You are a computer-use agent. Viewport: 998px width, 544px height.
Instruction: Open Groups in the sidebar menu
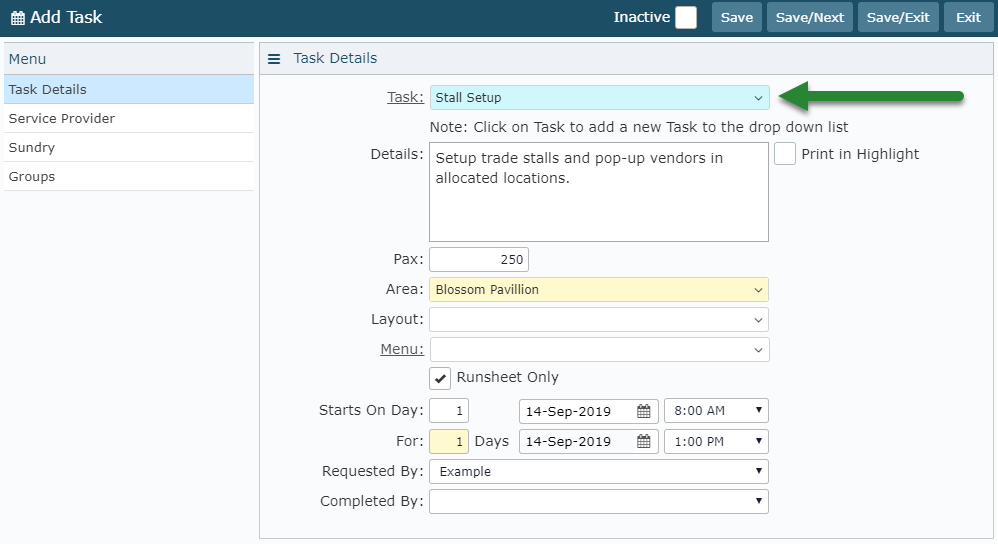point(129,176)
